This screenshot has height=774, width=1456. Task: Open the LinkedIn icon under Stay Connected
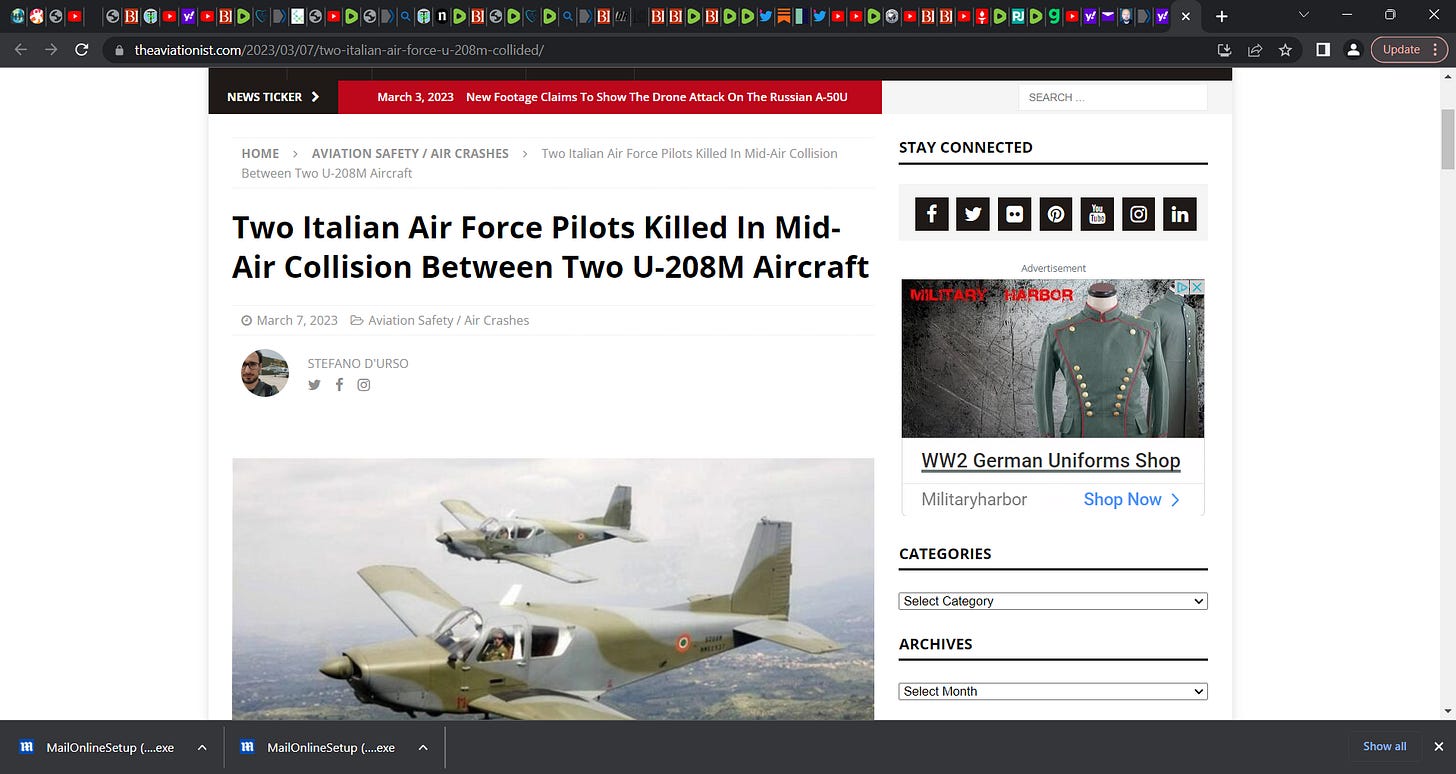(x=1180, y=214)
